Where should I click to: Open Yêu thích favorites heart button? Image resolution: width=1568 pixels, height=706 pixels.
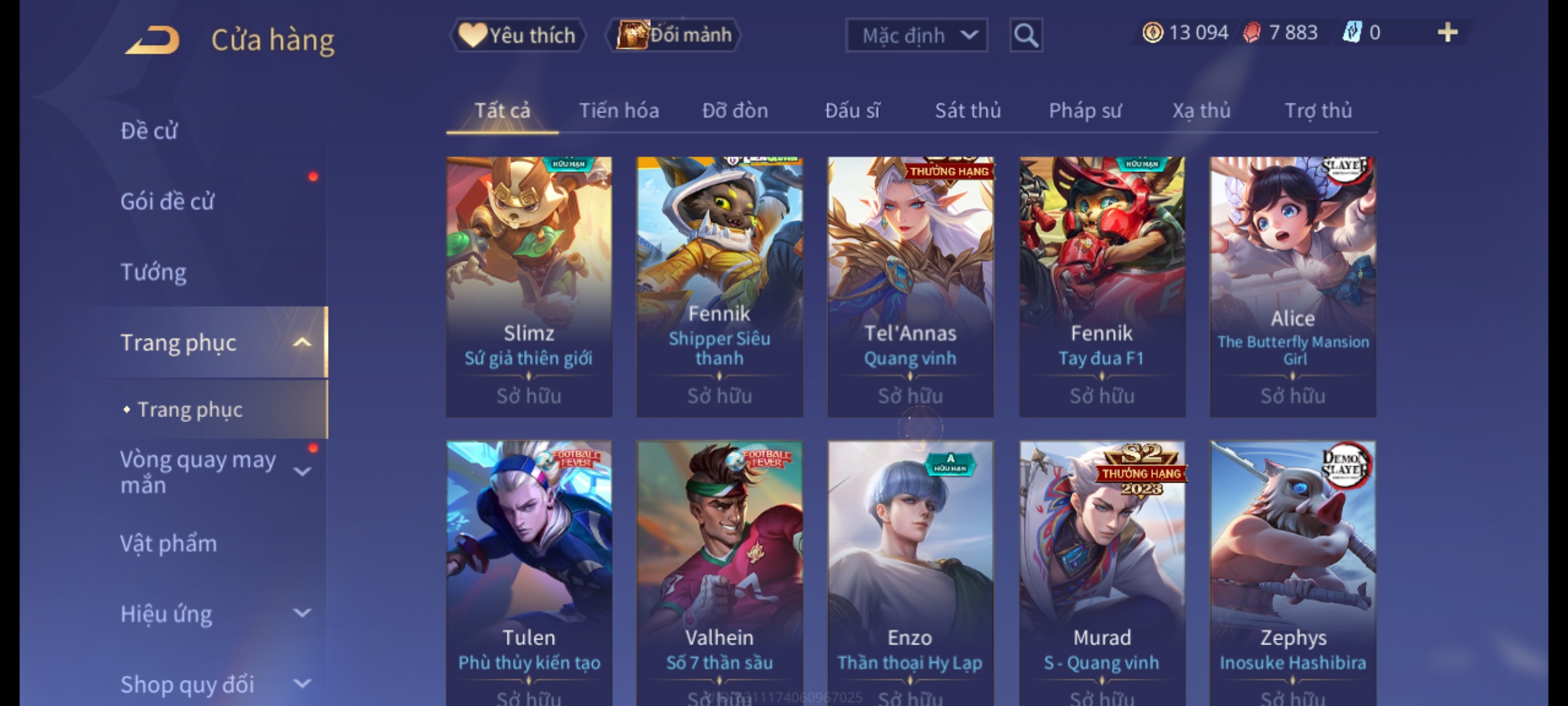click(x=517, y=35)
